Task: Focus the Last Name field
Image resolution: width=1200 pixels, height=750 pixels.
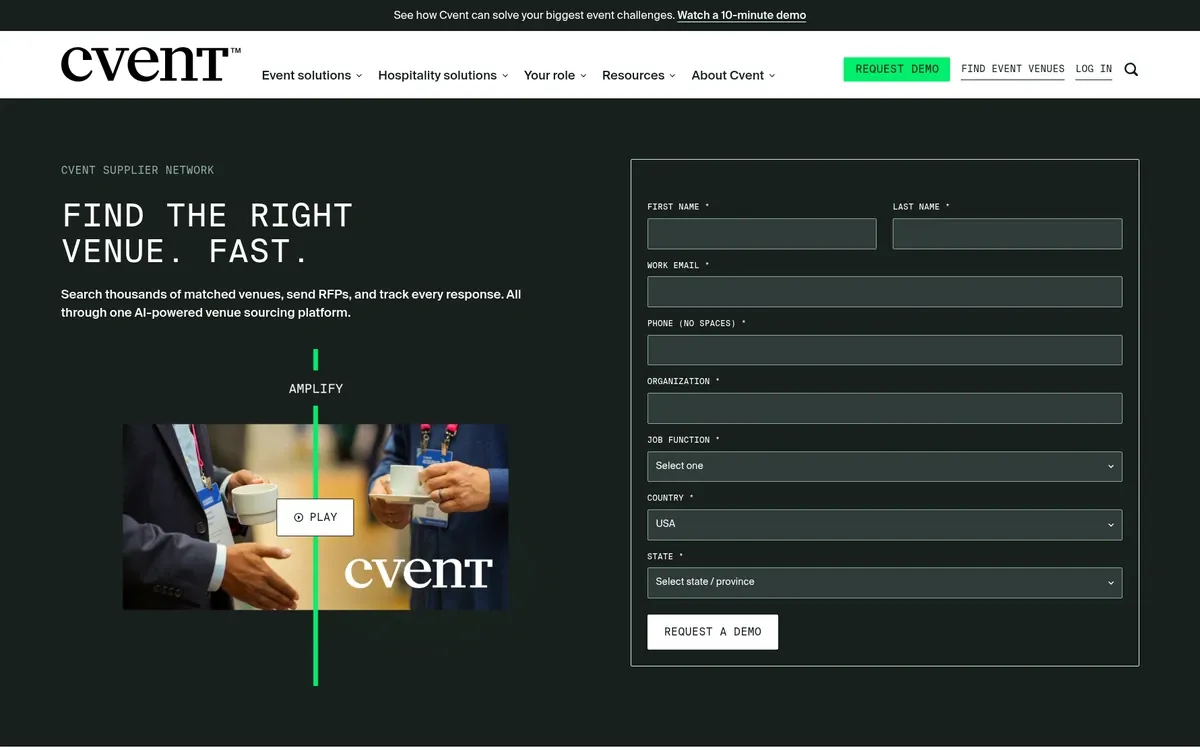Action: [x=1007, y=234]
